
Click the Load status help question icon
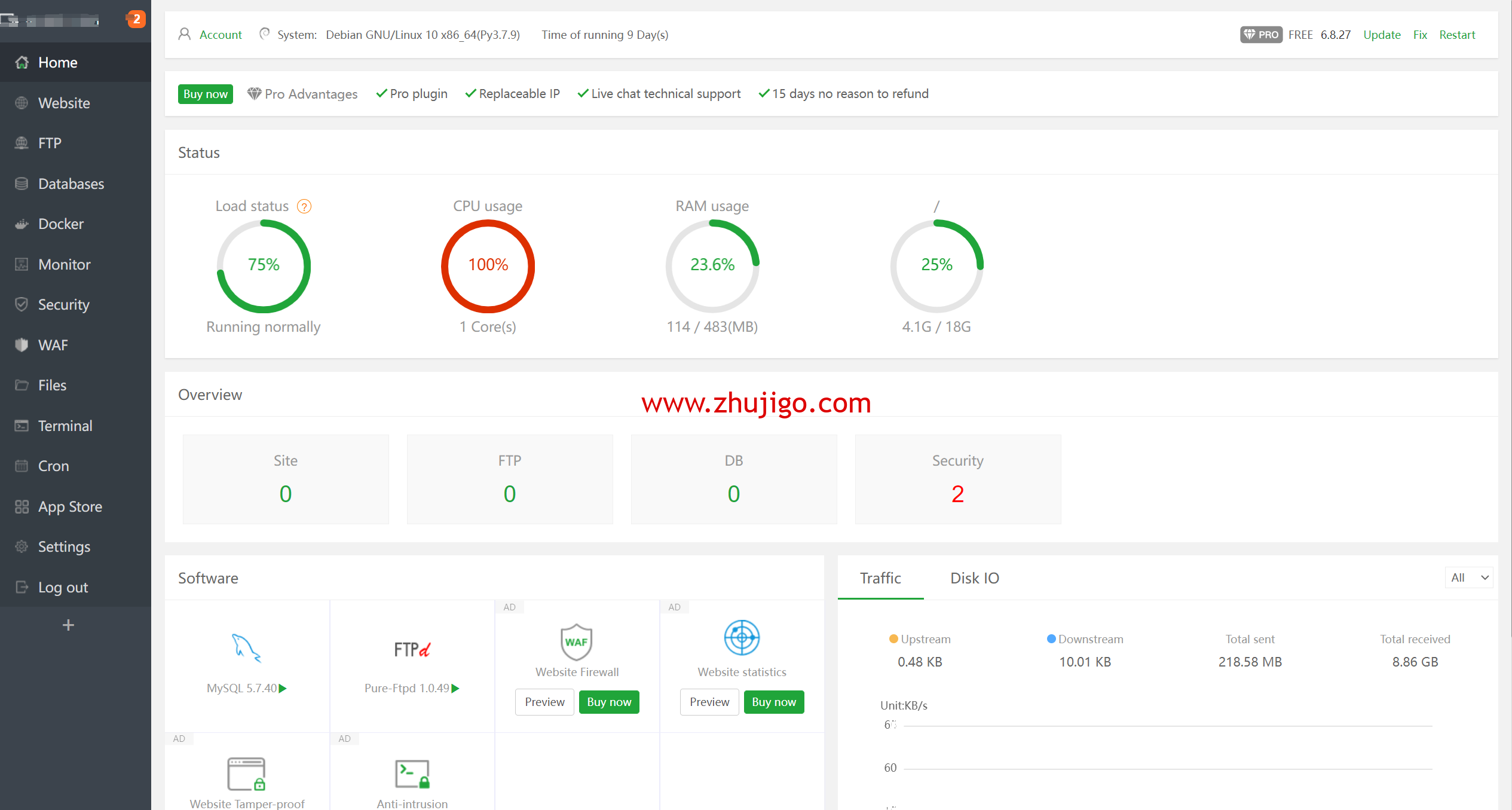[304, 206]
